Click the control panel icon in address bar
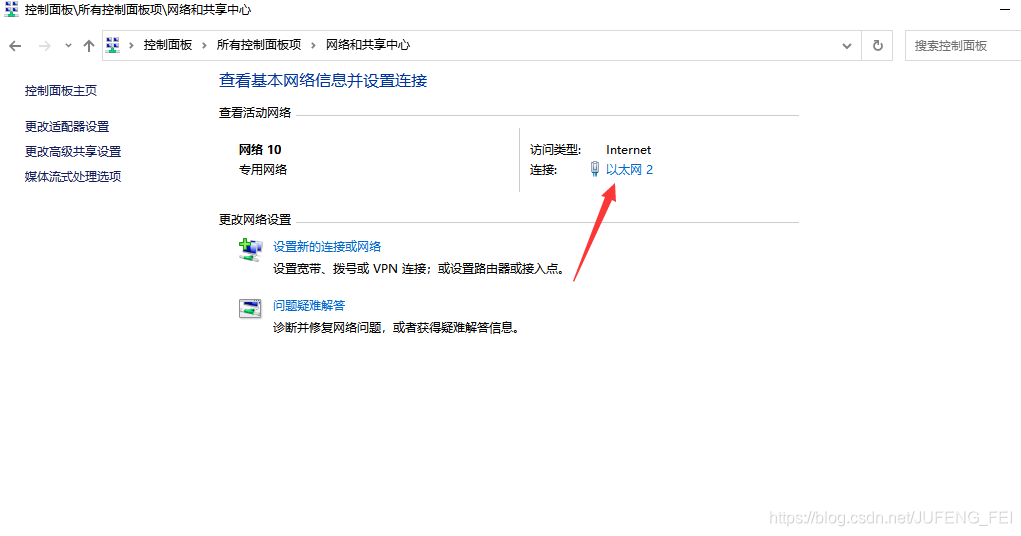This screenshot has width=1021, height=536. pos(113,45)
